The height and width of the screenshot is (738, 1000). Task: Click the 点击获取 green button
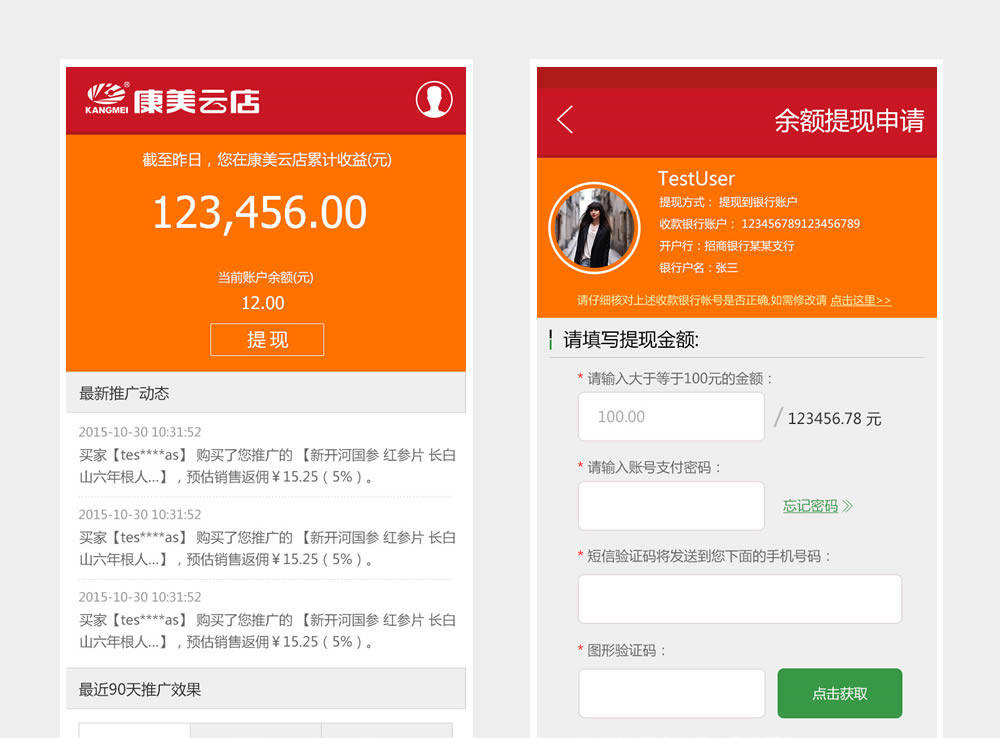pyautogui.click(x=839, y=693)
